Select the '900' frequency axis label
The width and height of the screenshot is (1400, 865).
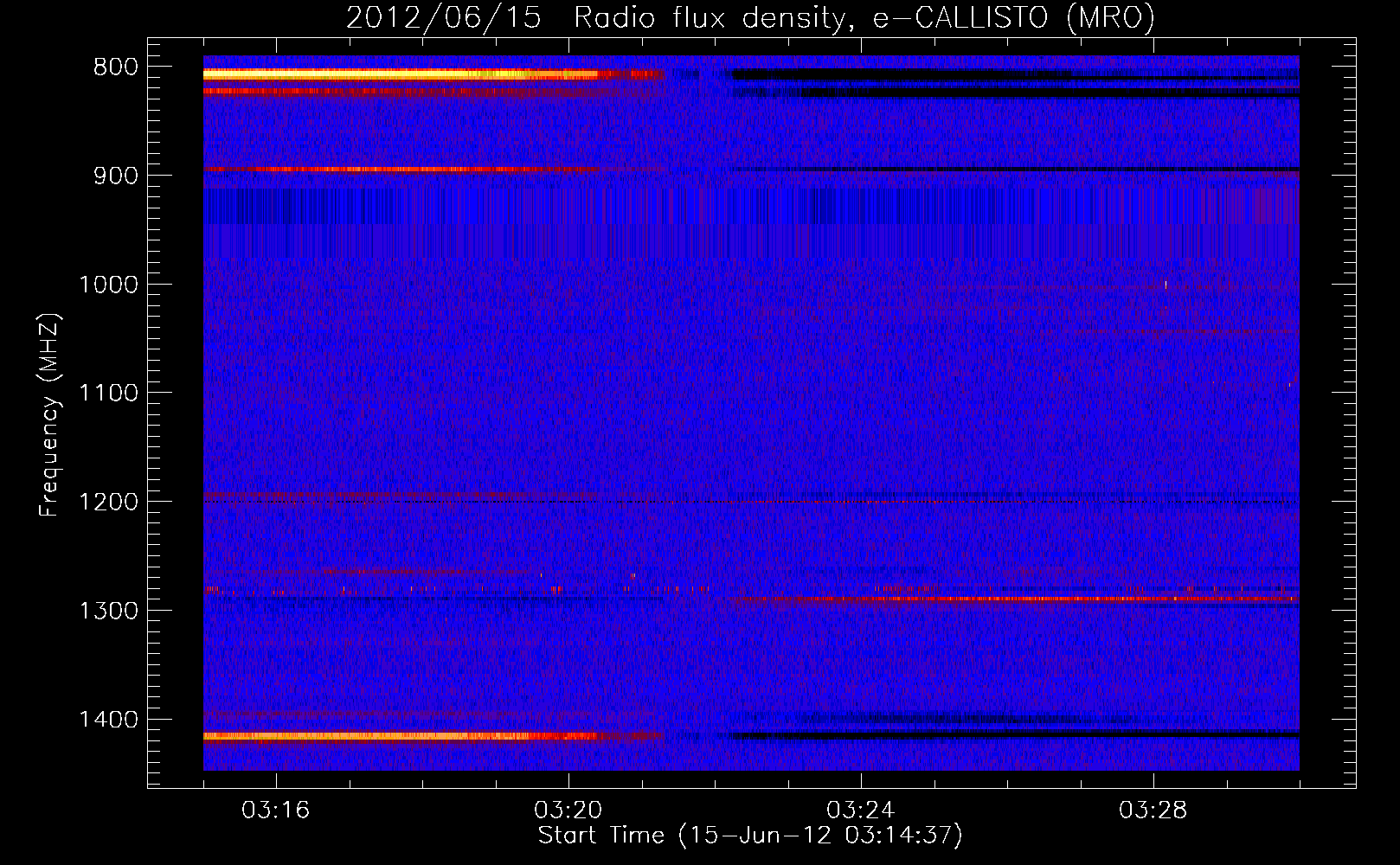116,176
